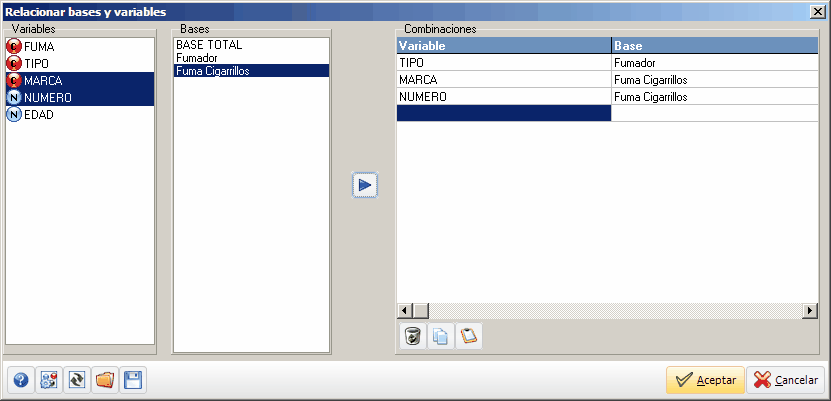831x401 pixels.
Task: Click the blue arrow to add combination
Action: point(365,185)
